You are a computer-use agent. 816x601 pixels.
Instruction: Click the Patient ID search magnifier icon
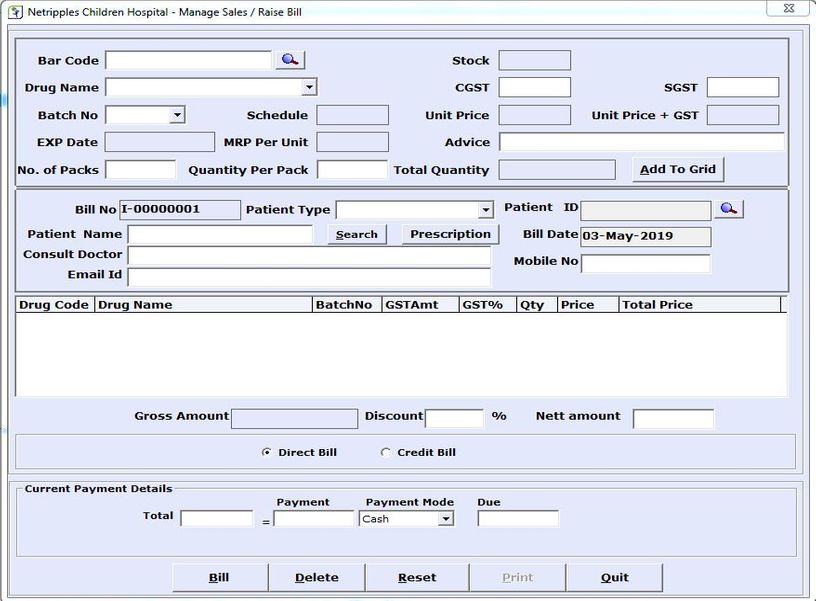click(729, 209)
